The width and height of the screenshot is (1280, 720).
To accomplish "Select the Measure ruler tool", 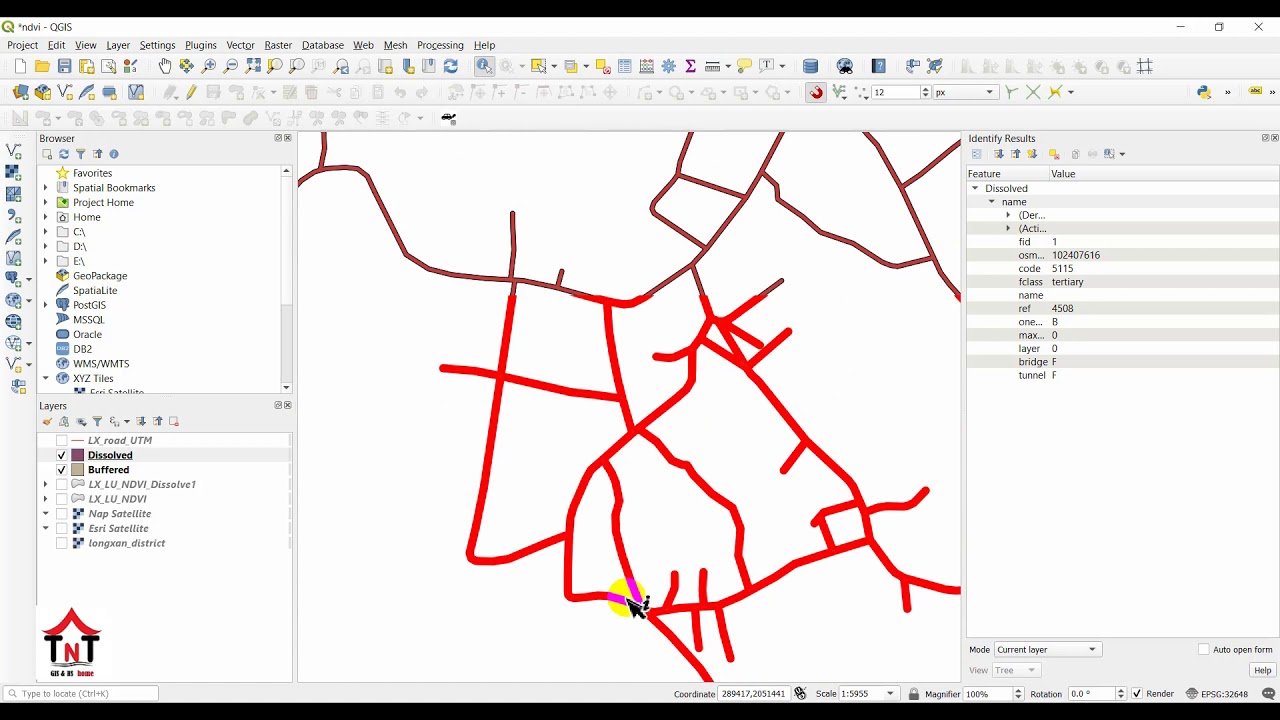I will (x=713, y=66).
